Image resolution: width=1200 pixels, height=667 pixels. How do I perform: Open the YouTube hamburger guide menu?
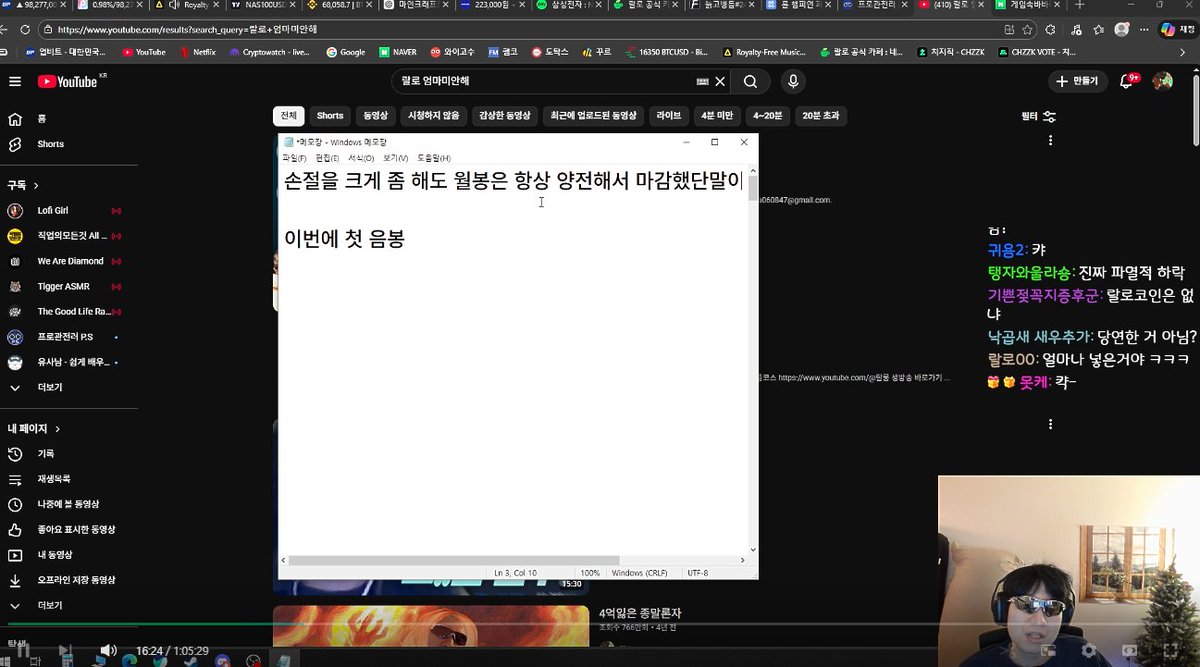point(14,81)
